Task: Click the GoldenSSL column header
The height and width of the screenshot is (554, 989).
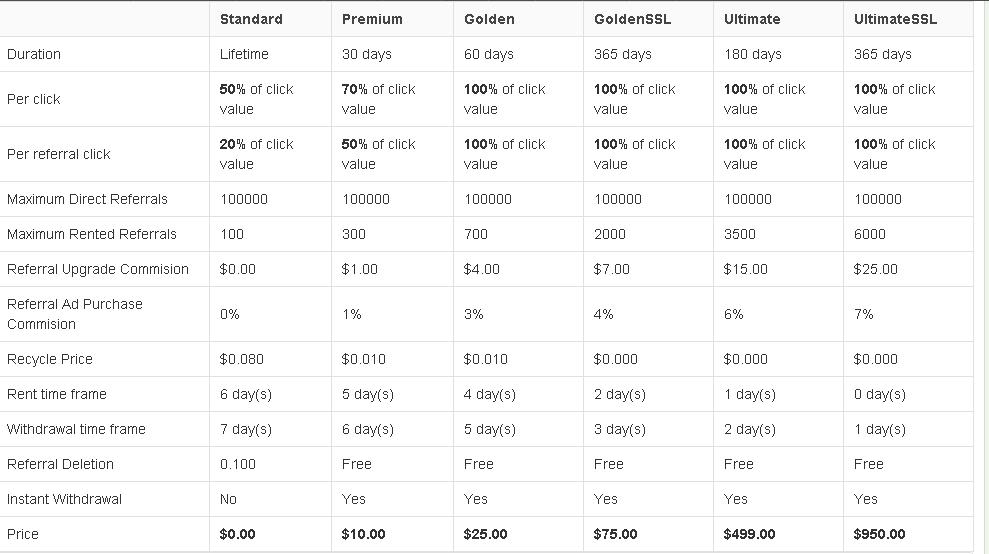Action: pyautogui.click(x=632, y=19)
